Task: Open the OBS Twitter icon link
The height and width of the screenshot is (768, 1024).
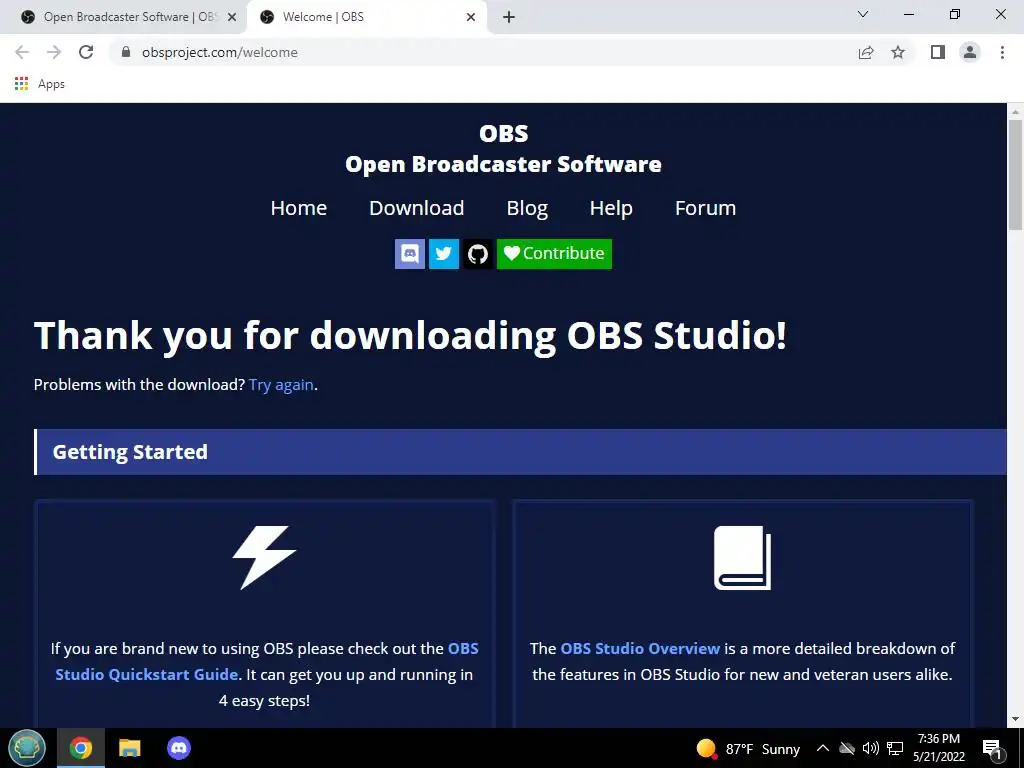Action: click(x=443, y=253)
